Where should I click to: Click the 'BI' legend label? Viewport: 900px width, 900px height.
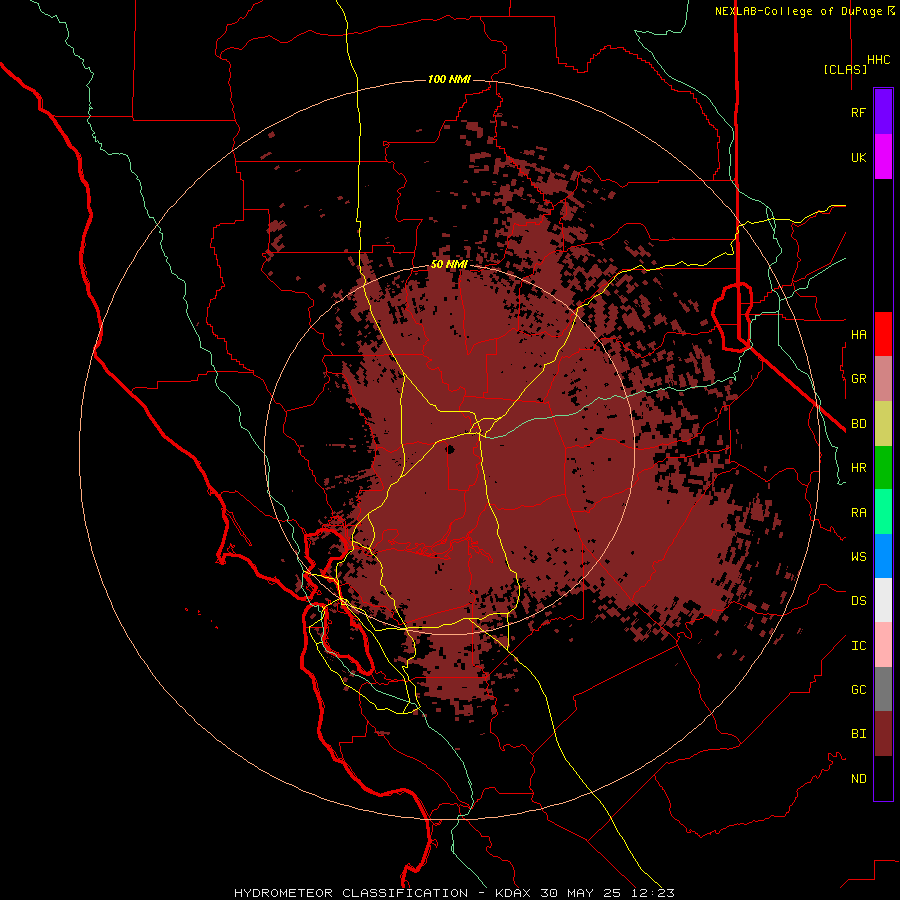point(858,734)
